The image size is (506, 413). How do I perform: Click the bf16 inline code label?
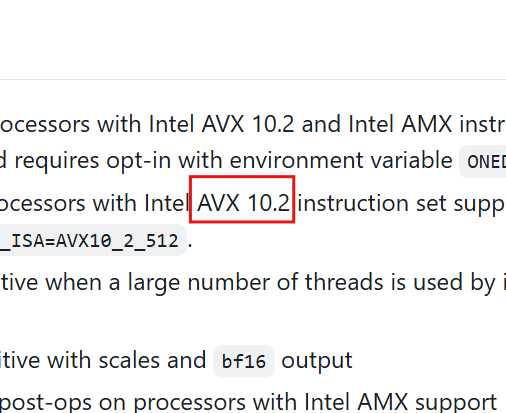coord(244,361)
